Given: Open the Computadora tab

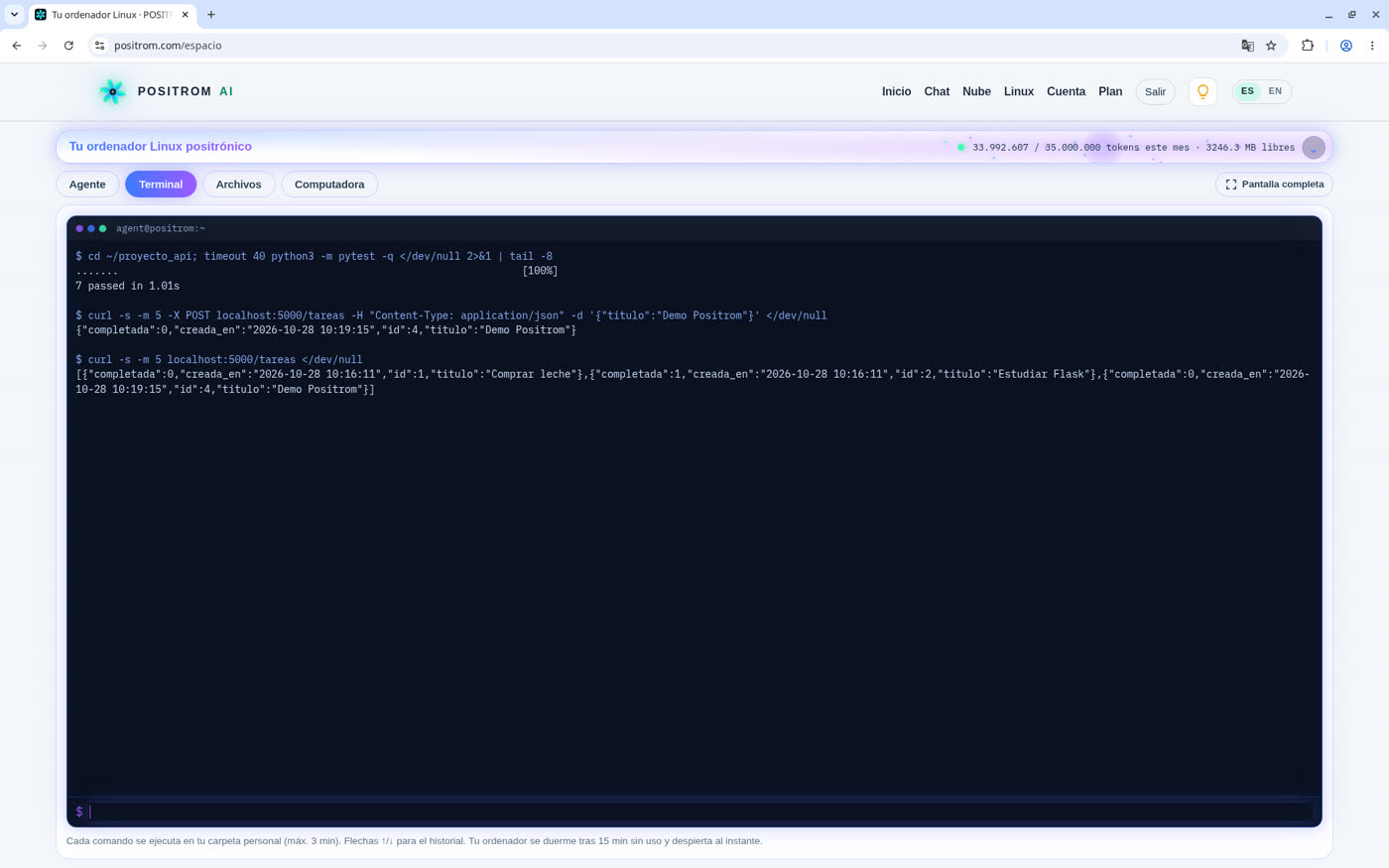Looking at the screenshot, I should pos(329,185).
